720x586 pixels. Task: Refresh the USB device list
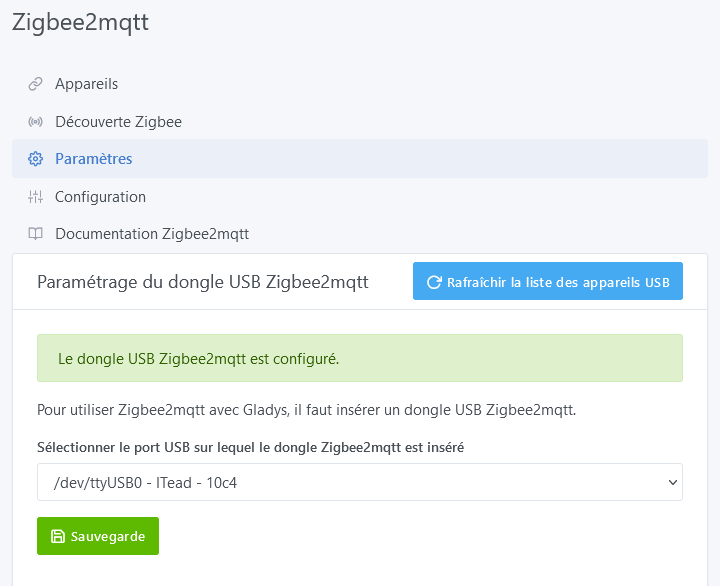(548, 281)
